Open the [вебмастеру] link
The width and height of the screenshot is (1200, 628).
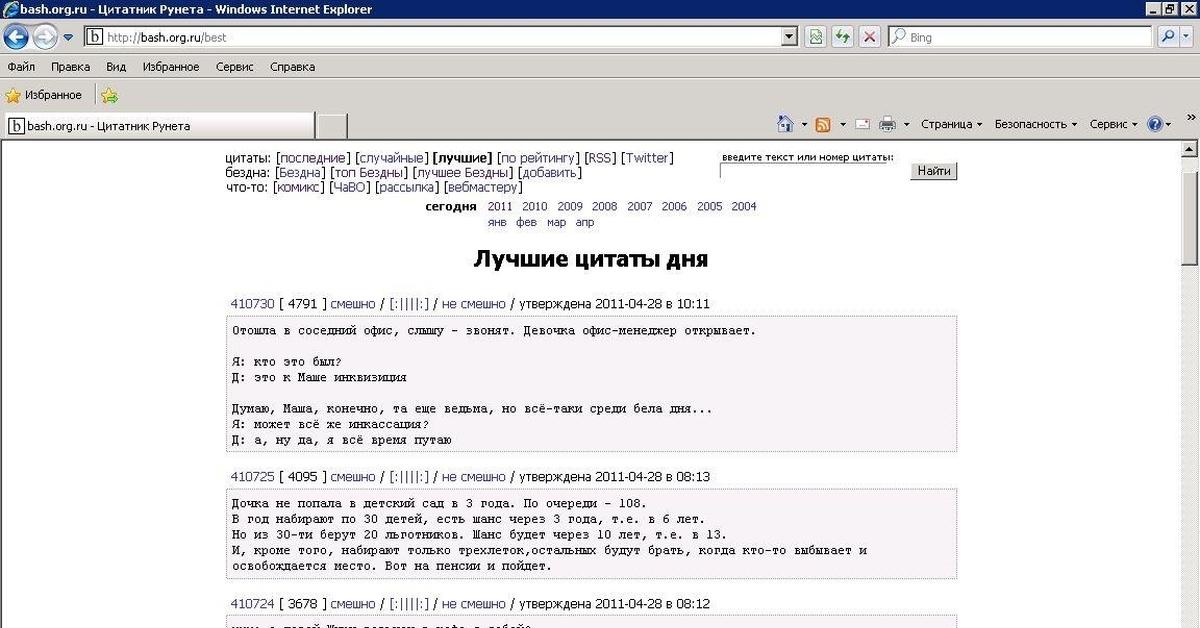click(x=481, y=187)
